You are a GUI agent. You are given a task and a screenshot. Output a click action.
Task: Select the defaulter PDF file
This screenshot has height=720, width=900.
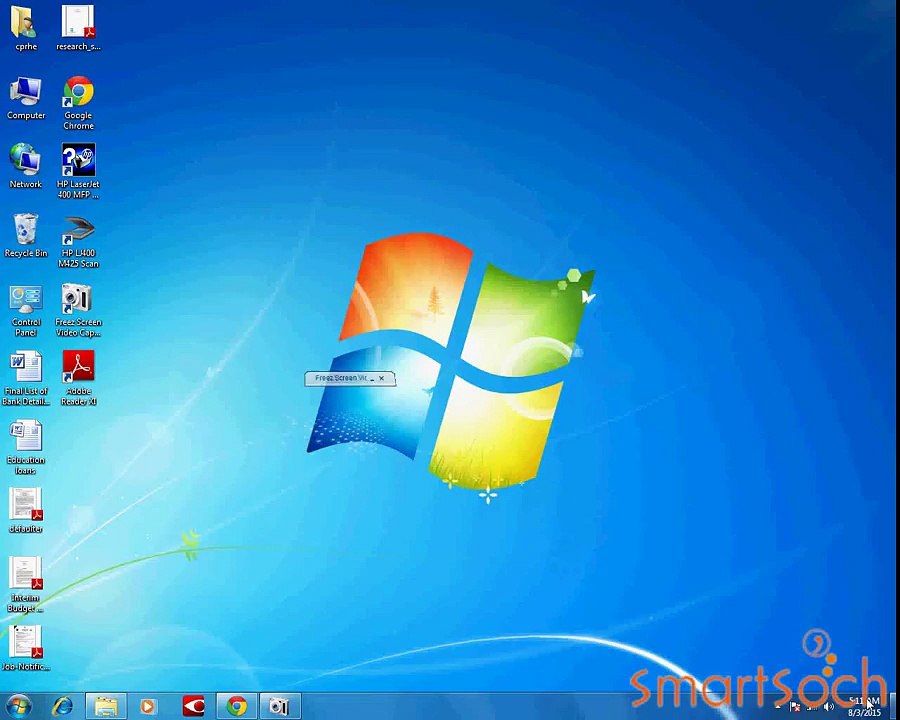pyautogui.click(x=25, y=510)
